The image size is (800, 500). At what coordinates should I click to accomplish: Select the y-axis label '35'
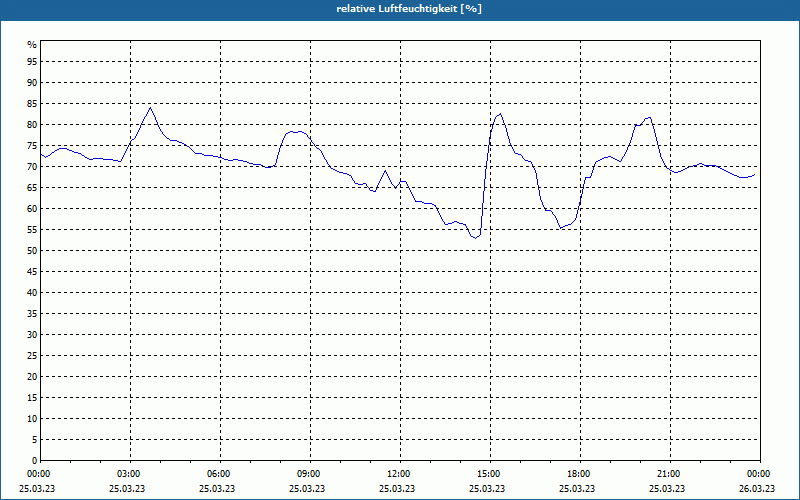tap(32, 314)
